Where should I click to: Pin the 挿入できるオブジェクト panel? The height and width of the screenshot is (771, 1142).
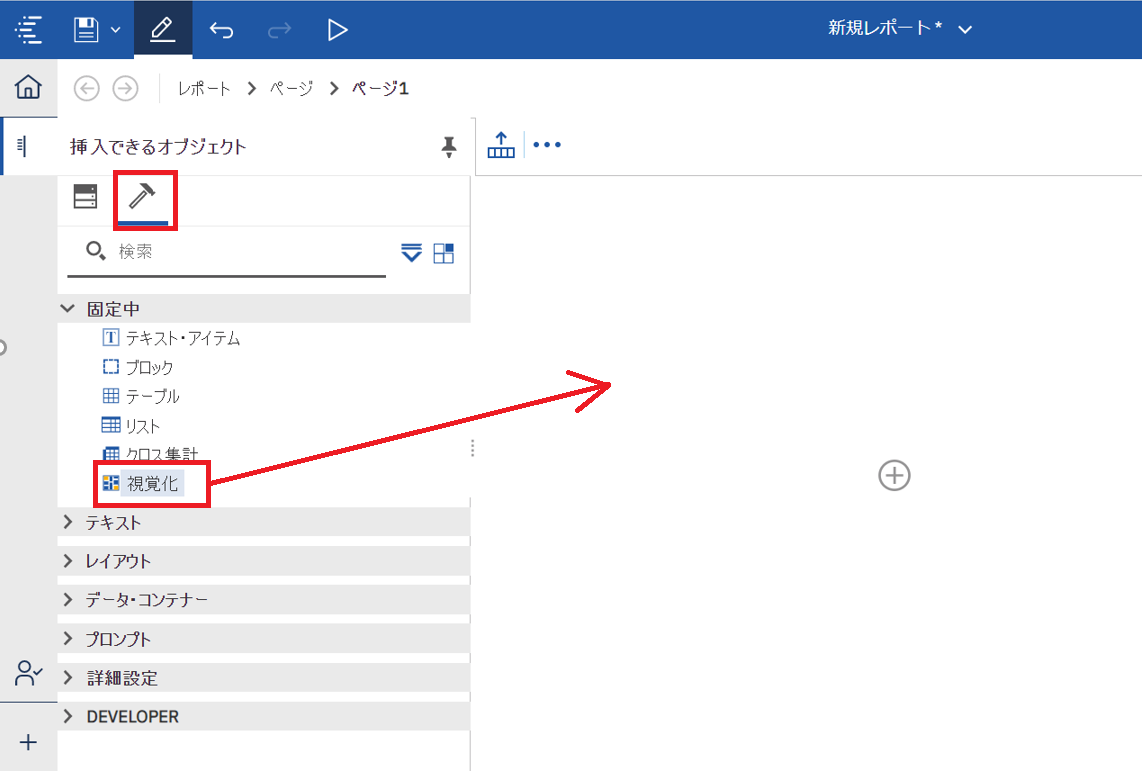coord(449,146)
